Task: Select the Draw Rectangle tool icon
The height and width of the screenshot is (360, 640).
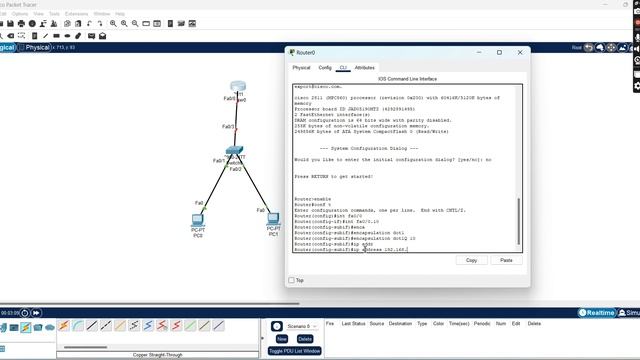Action: (56, 36)
